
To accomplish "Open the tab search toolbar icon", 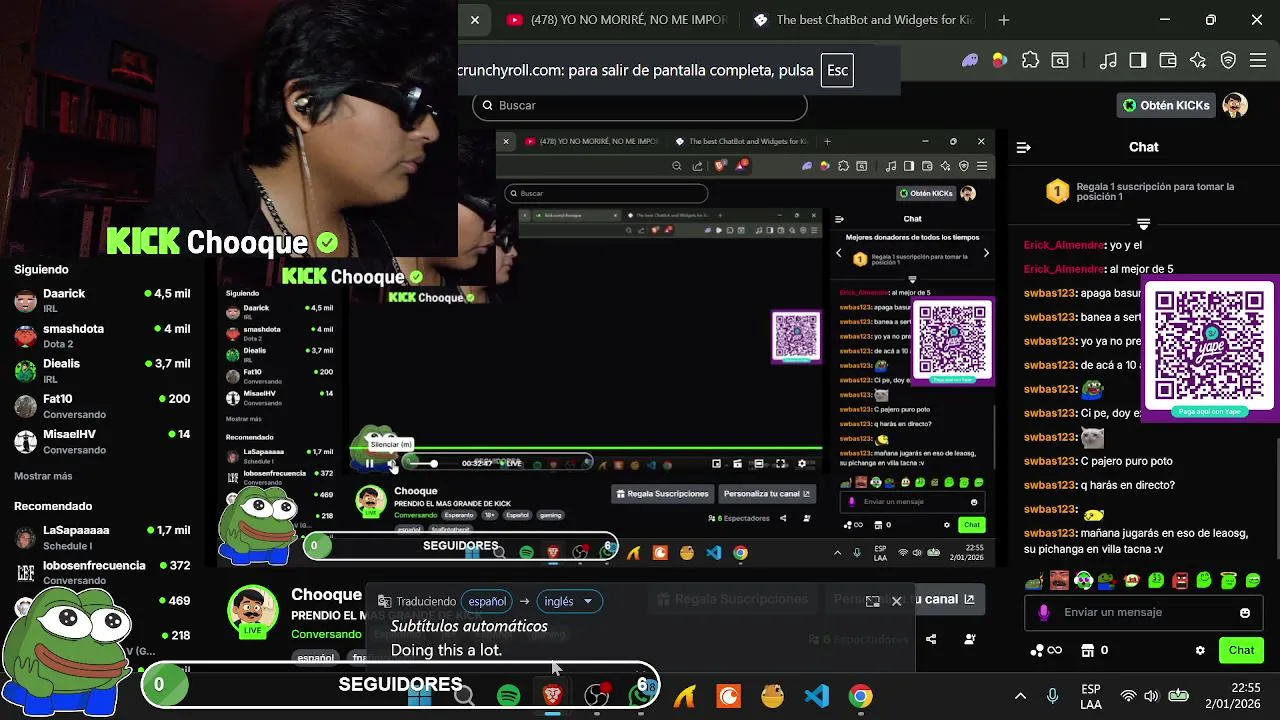I will point(1060,61).
